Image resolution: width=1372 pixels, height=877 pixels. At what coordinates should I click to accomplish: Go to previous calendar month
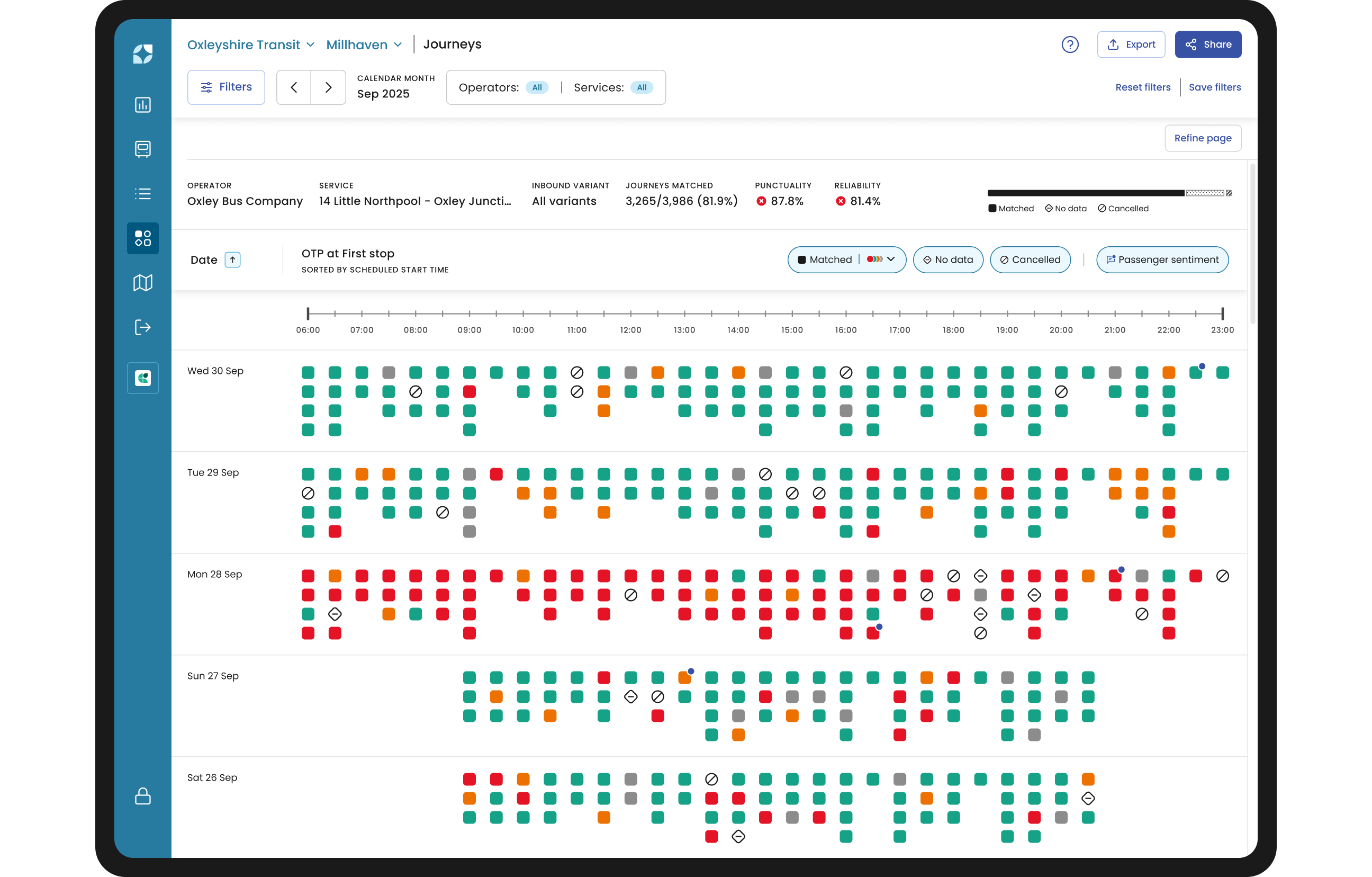(293, 87)
